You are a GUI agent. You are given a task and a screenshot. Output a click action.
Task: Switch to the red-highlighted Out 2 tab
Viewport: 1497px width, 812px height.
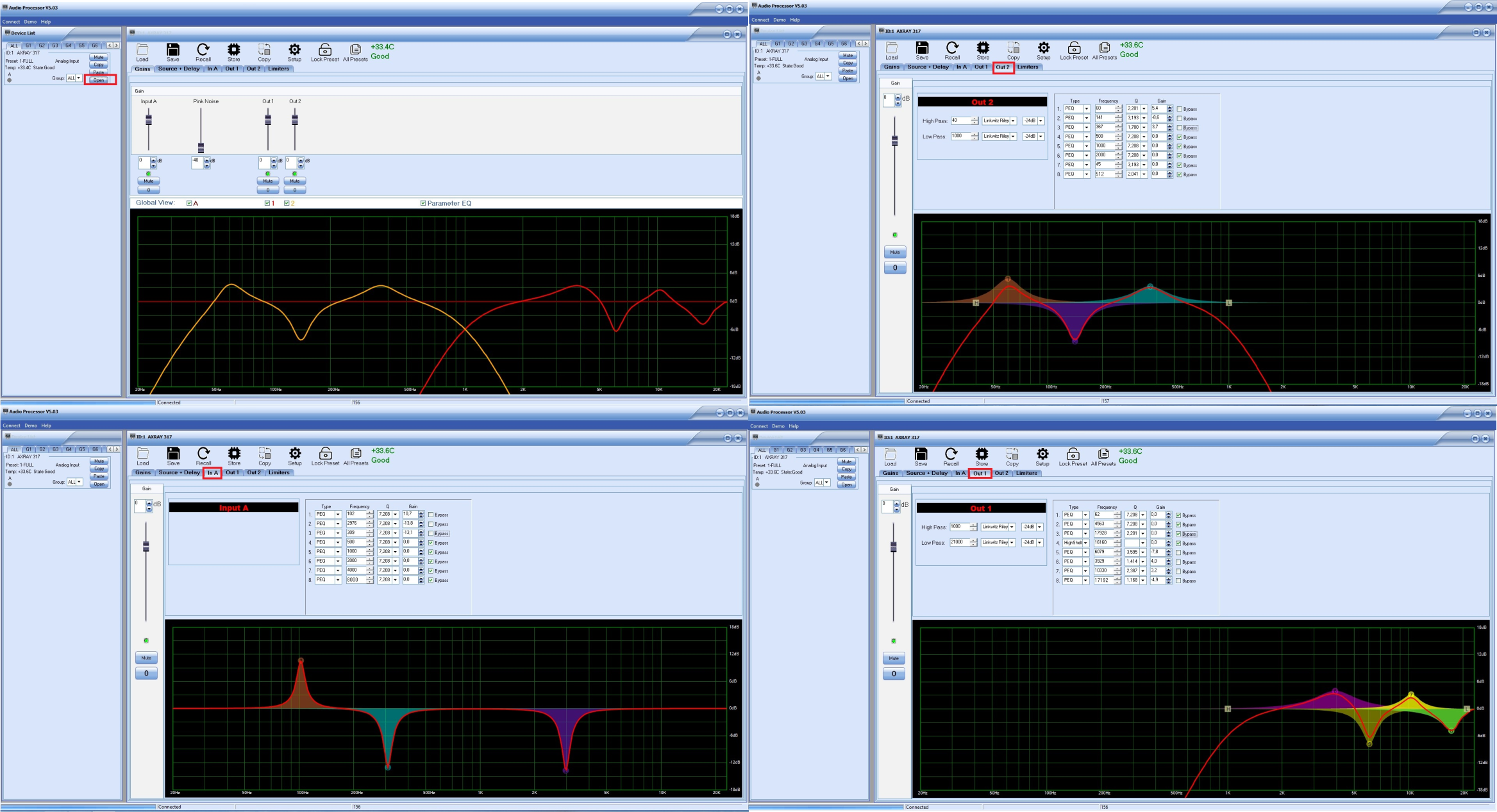(1003, 67)
